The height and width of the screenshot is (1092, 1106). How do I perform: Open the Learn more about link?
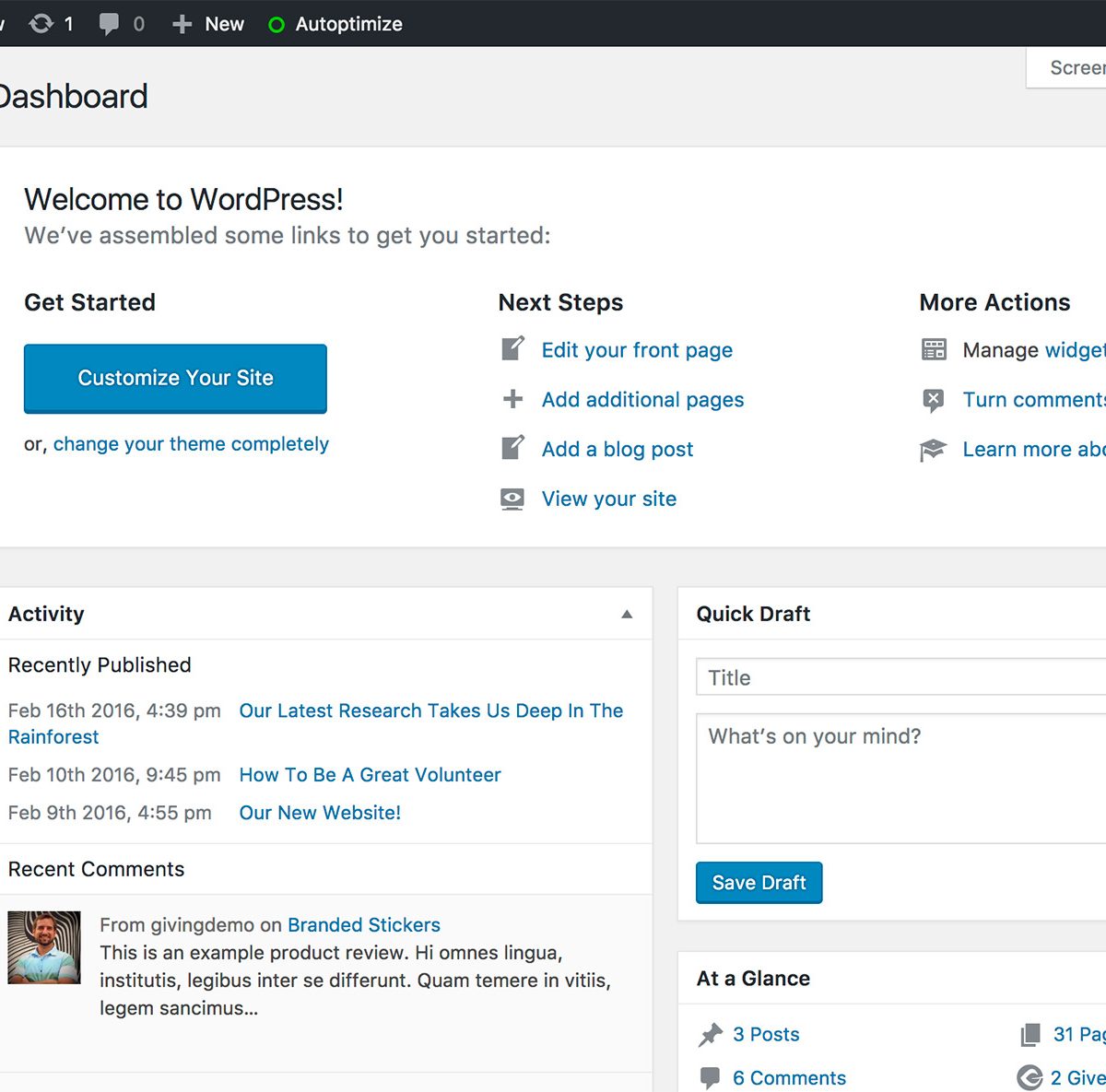tap(1034, 450)
